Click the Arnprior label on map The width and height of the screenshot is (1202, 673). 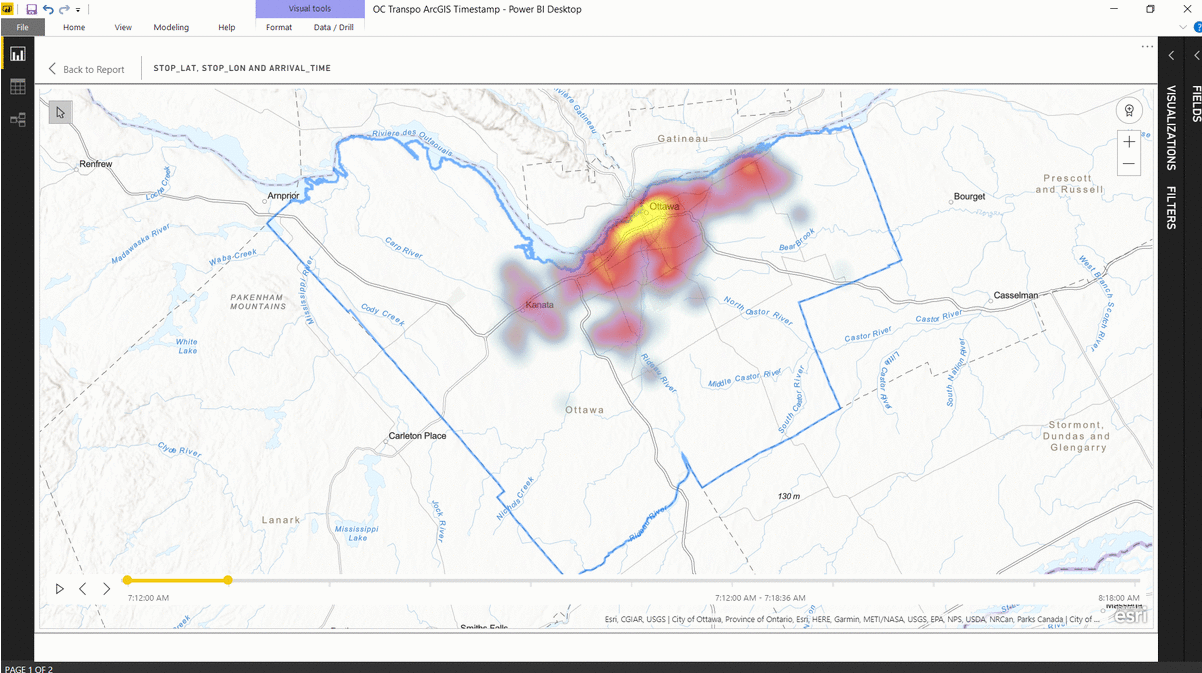(283, 196)
